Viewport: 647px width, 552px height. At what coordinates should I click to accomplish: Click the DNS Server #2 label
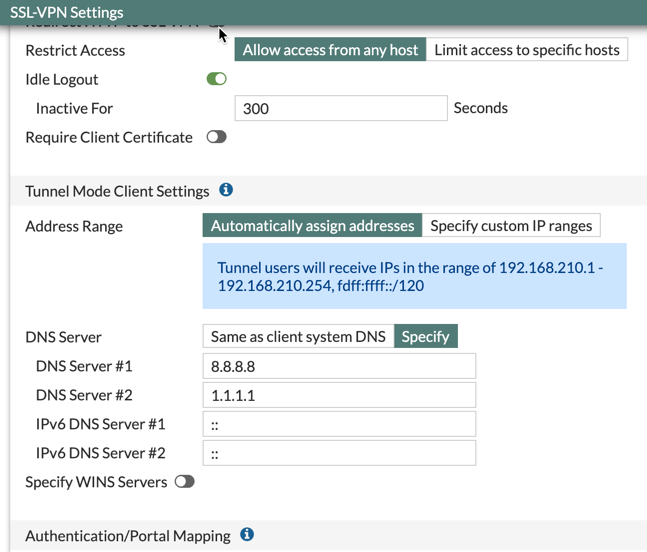click(x=84, y=395)
